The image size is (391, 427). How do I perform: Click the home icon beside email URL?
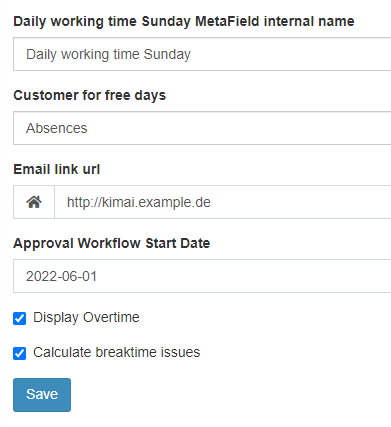tap(34, 202)
